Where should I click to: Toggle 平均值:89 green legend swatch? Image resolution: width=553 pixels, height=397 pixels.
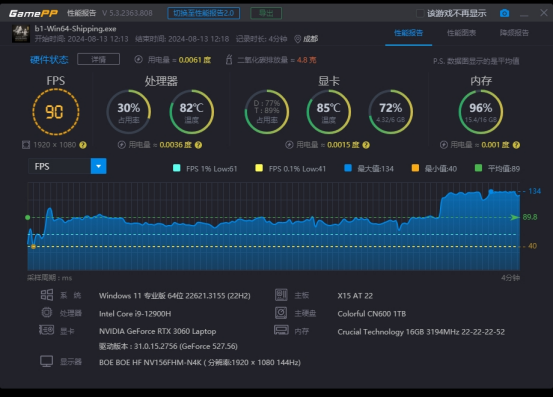click(x=479, y=168)
